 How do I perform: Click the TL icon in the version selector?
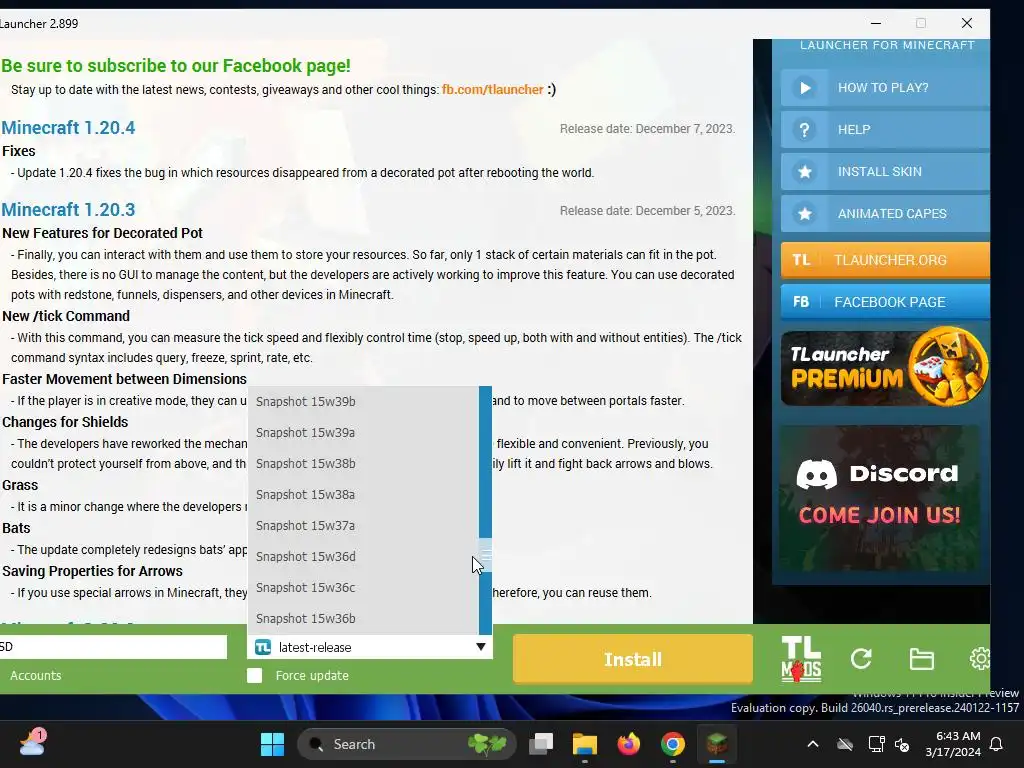(263, 647)
